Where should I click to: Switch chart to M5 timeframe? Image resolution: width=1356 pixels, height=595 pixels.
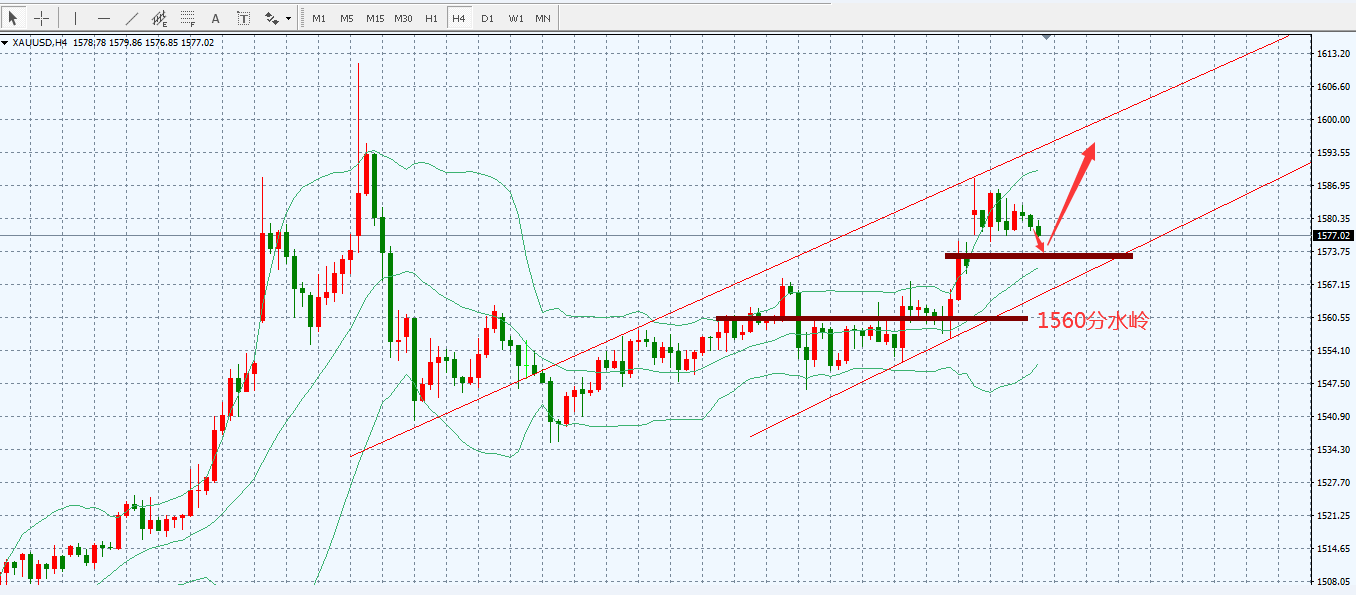tap(346, 18)
